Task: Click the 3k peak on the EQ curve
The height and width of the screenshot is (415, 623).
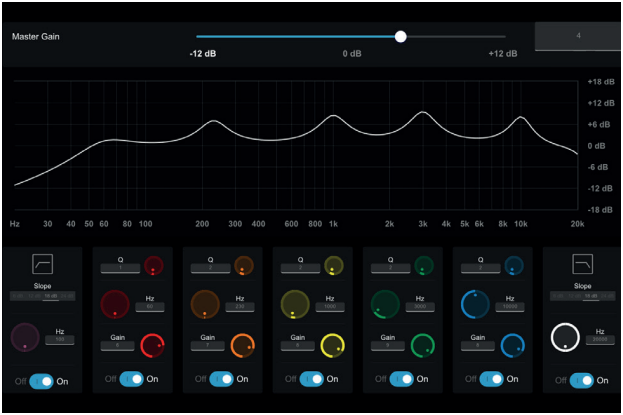Action: pyautogui.click(x=423, y=113)
